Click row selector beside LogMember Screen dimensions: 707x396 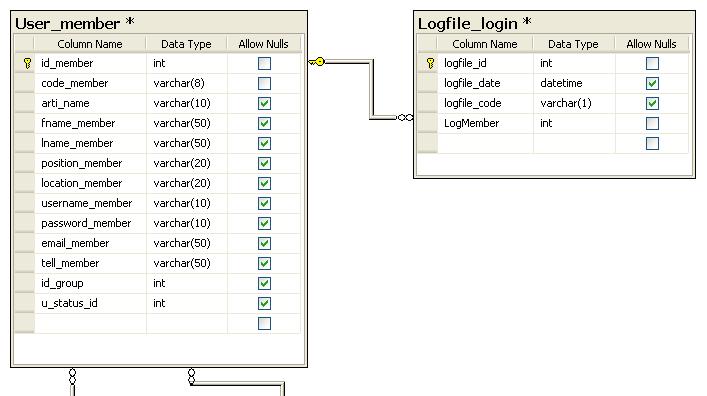[427, 124]
